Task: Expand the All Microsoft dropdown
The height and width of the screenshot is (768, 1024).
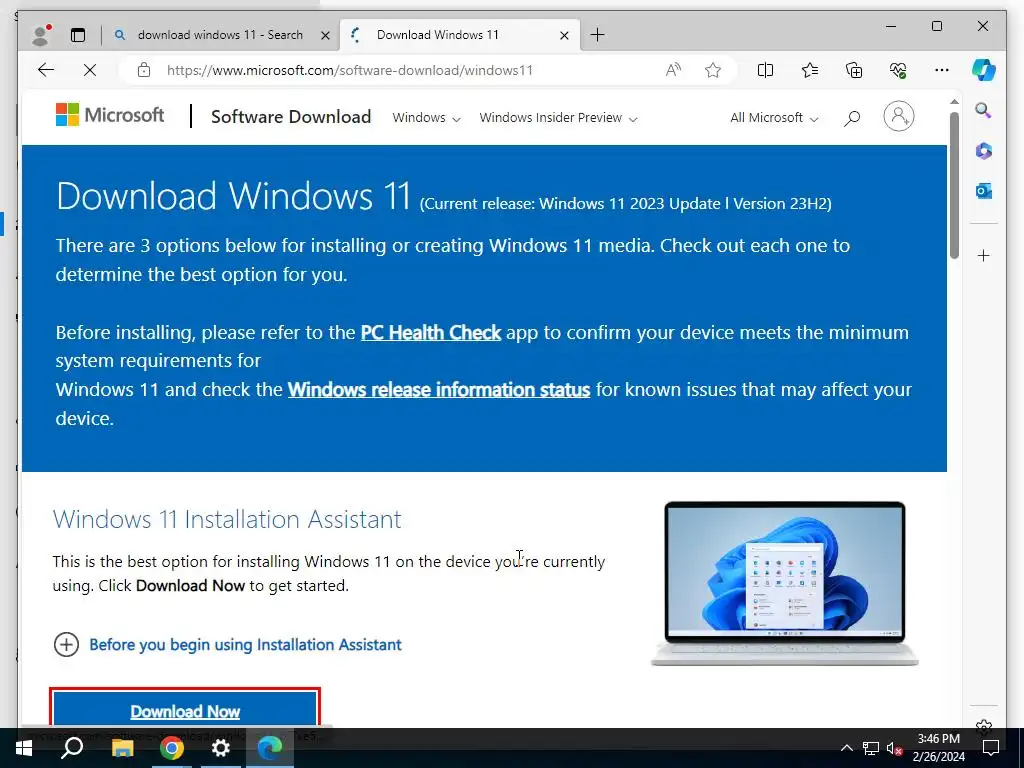Action: click(774, 118)
